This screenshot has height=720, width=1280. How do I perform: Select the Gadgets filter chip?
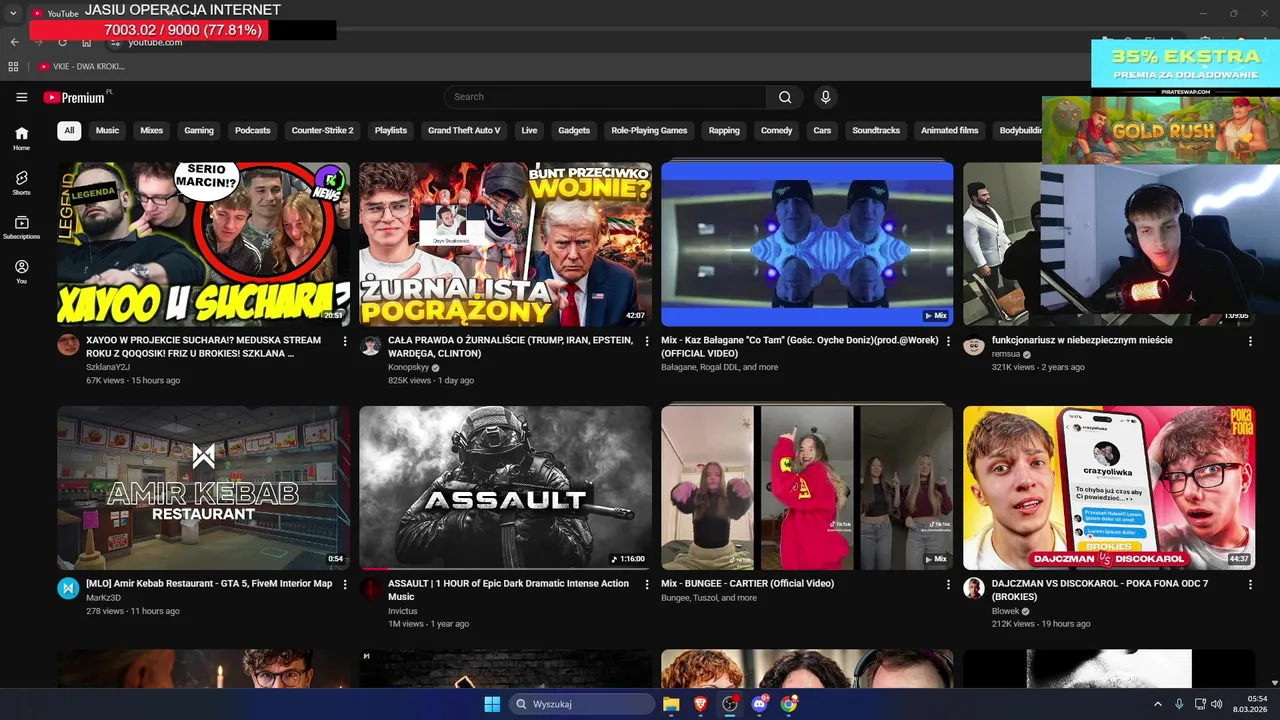[x=574, y=130]
